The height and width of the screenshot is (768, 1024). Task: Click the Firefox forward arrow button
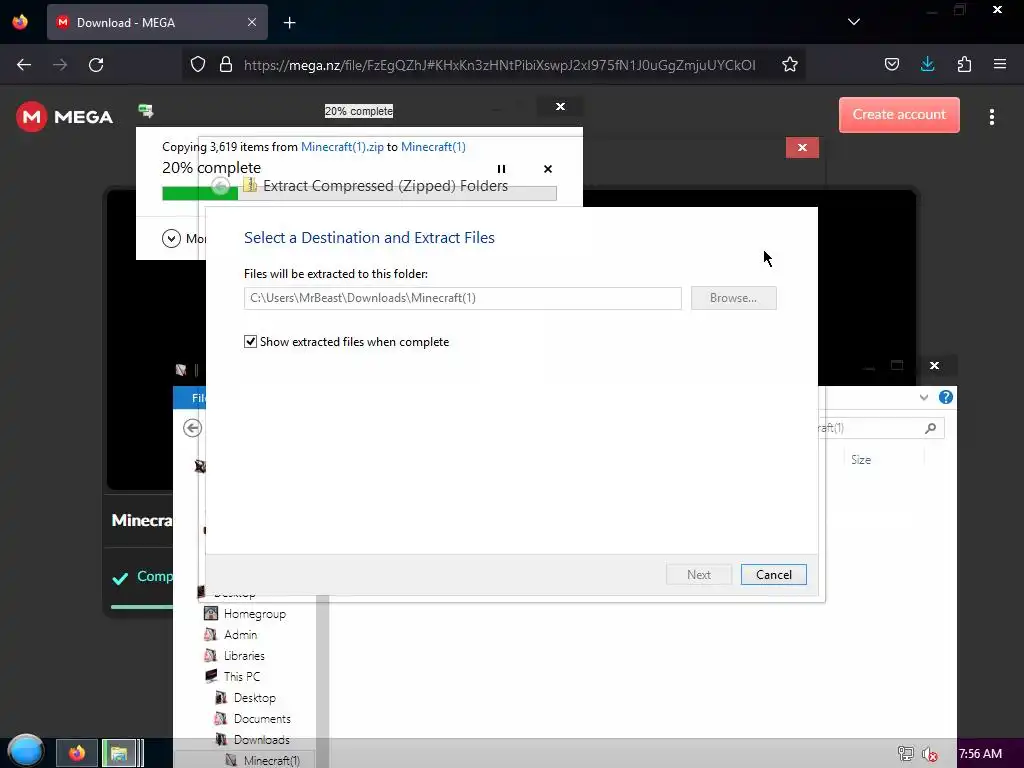[x=60, y=65]
